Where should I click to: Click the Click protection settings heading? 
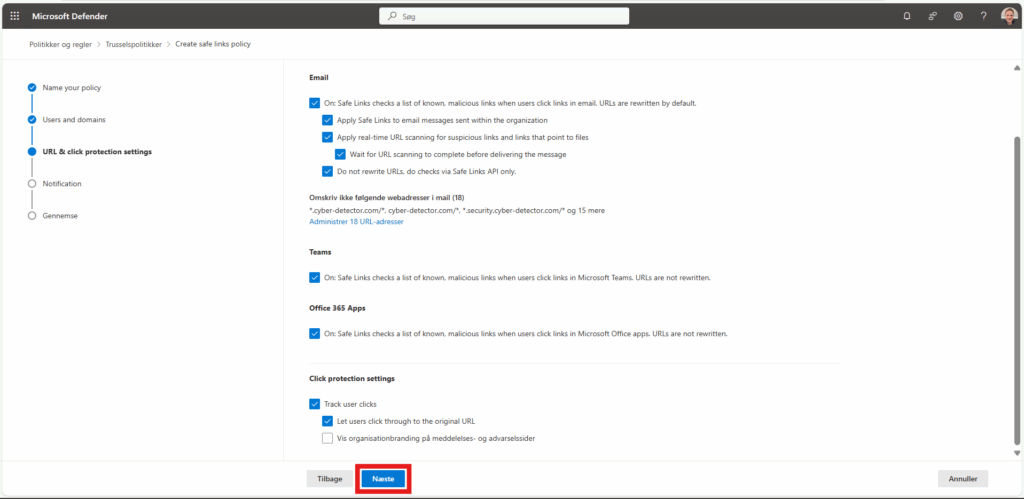tap(351, 378)
